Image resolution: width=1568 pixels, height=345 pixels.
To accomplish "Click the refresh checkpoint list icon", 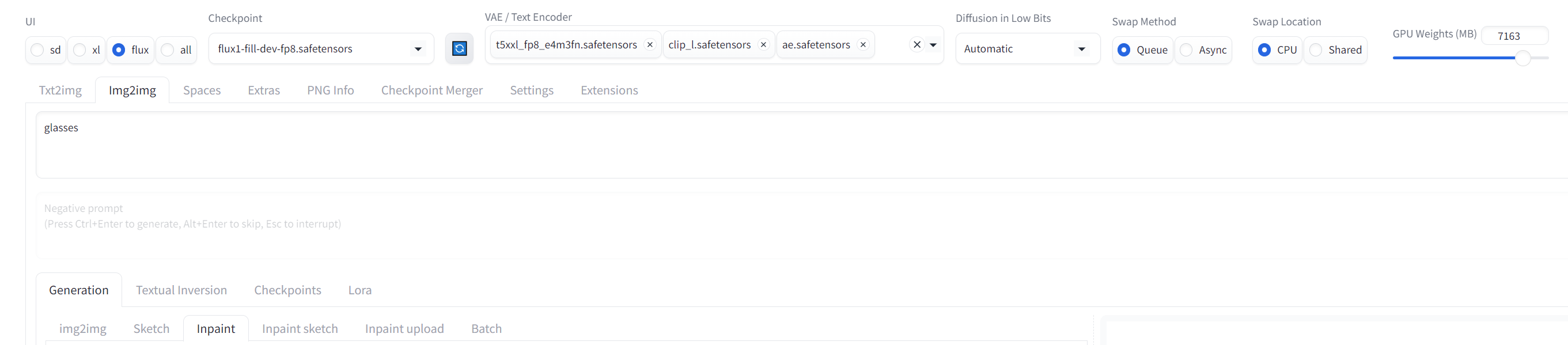I will 459,49.
